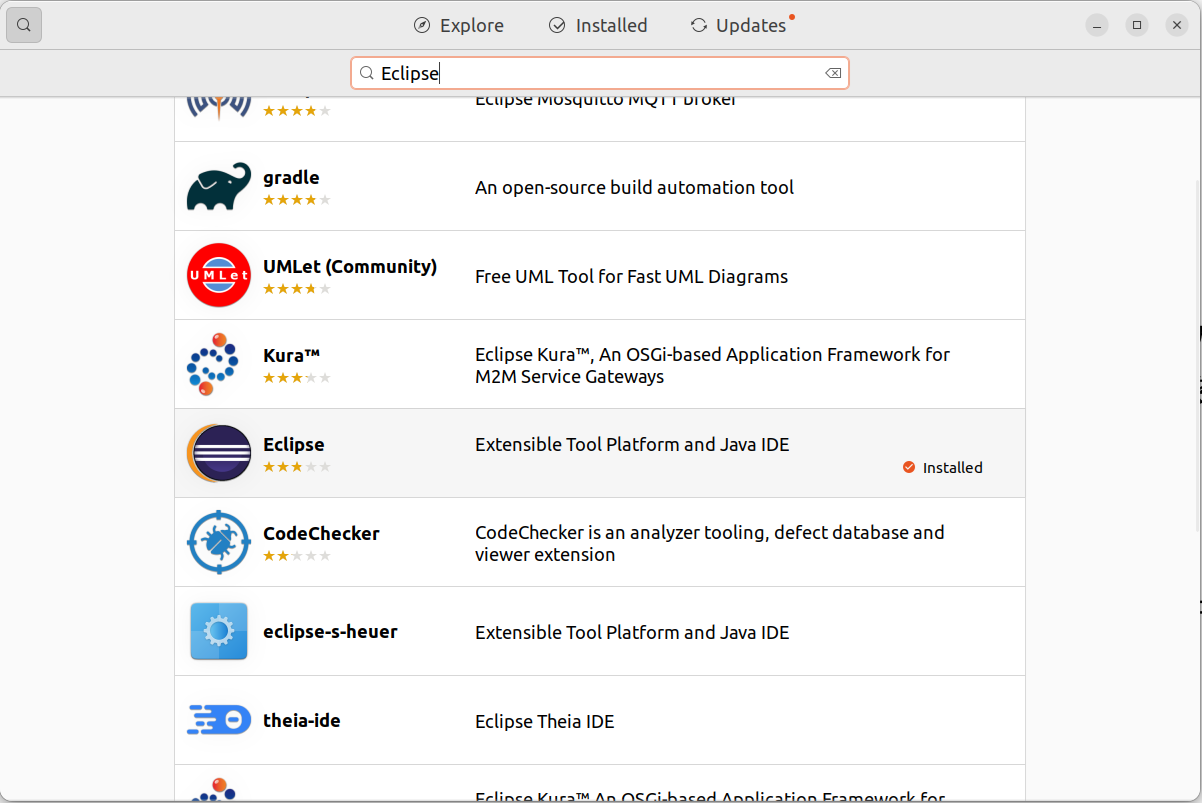Switch to the Installed tab
The height and width of the screenshot is (803, 1202).
click(598, 25)
